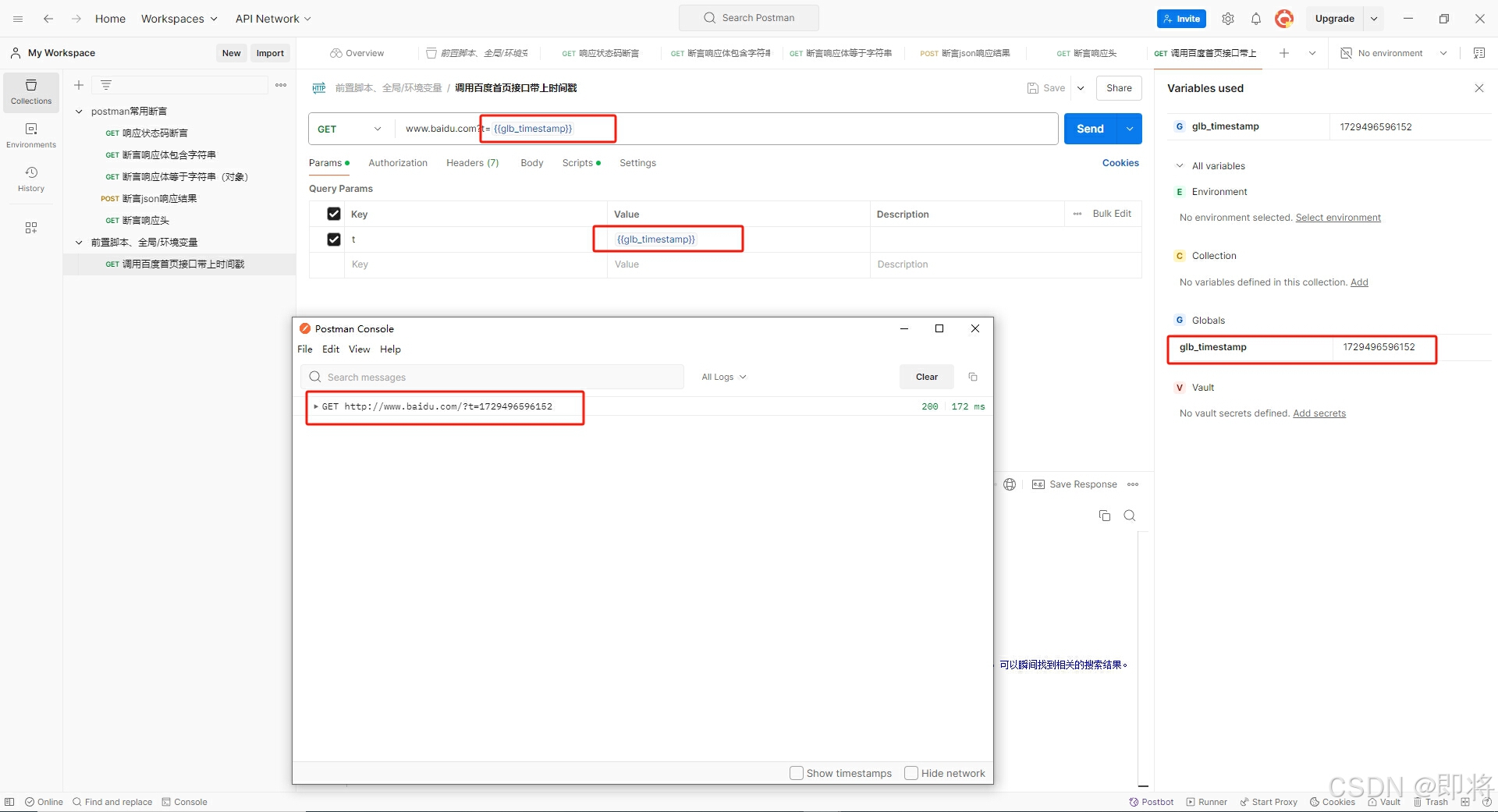Open the Collections sidebar panel
The height and width of the screenshot is (812, 1498).
pyautogui.click(x=31, y=92)
